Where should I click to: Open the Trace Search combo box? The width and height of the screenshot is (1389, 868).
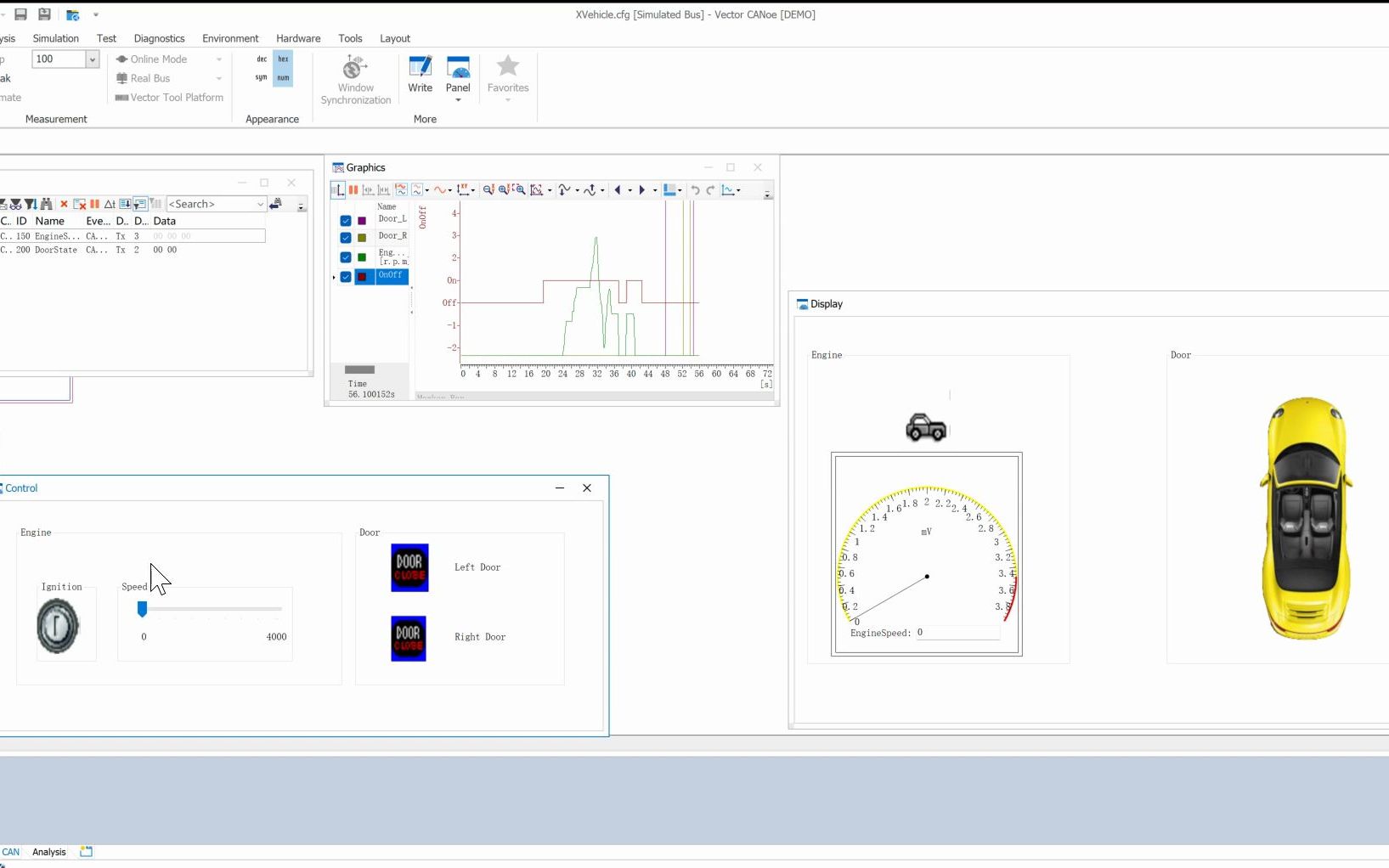pos(217,204)
